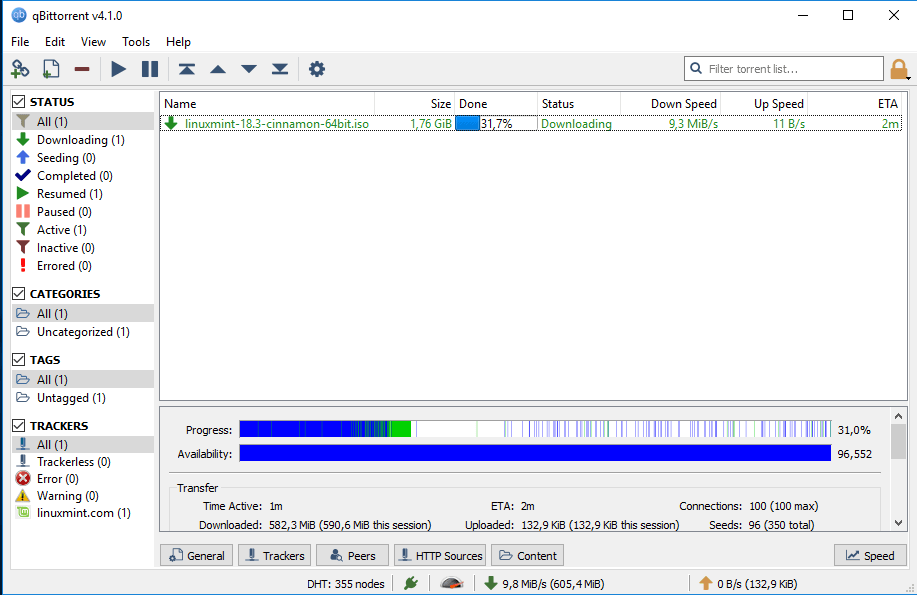Select the linuxmint.com (1) tracker filter

pyautogui.click(x=82, y=513)
